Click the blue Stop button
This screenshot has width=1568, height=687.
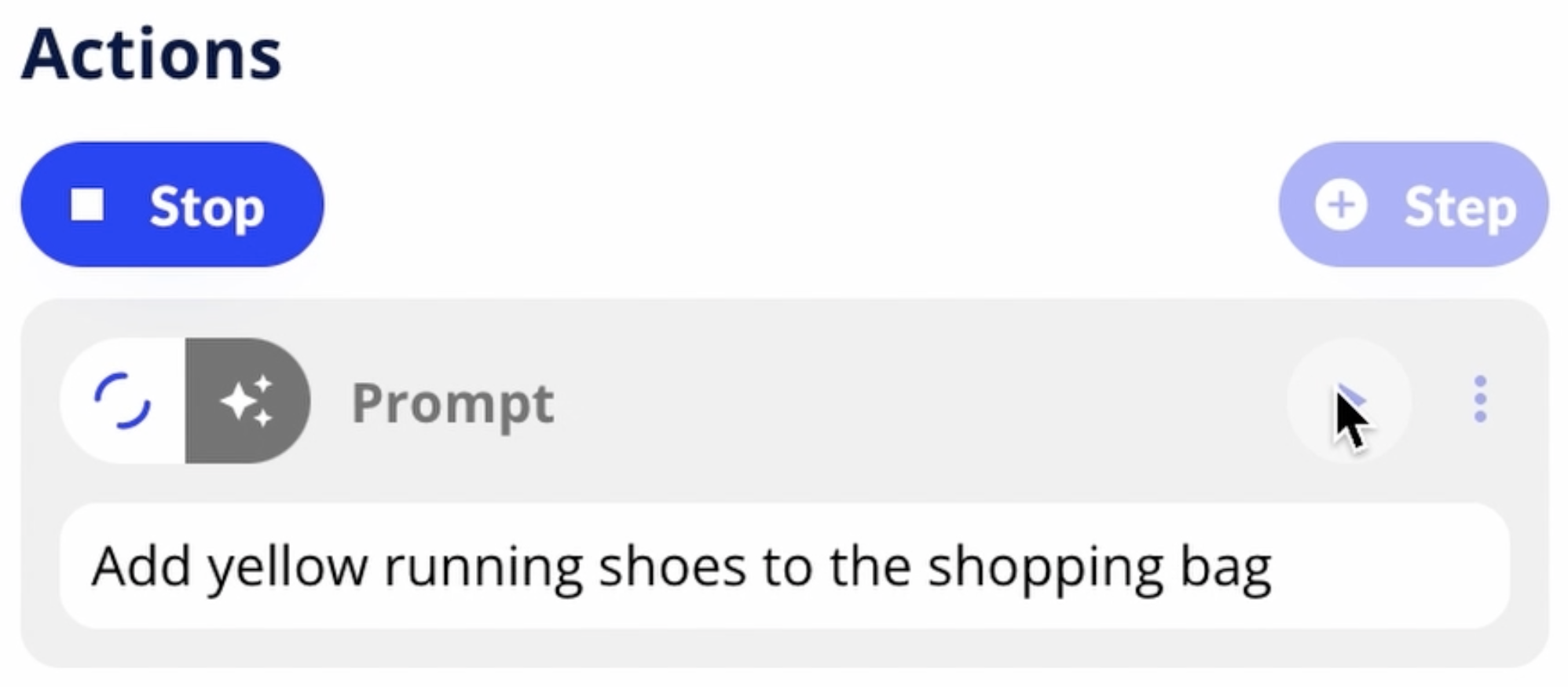(172, 204)
